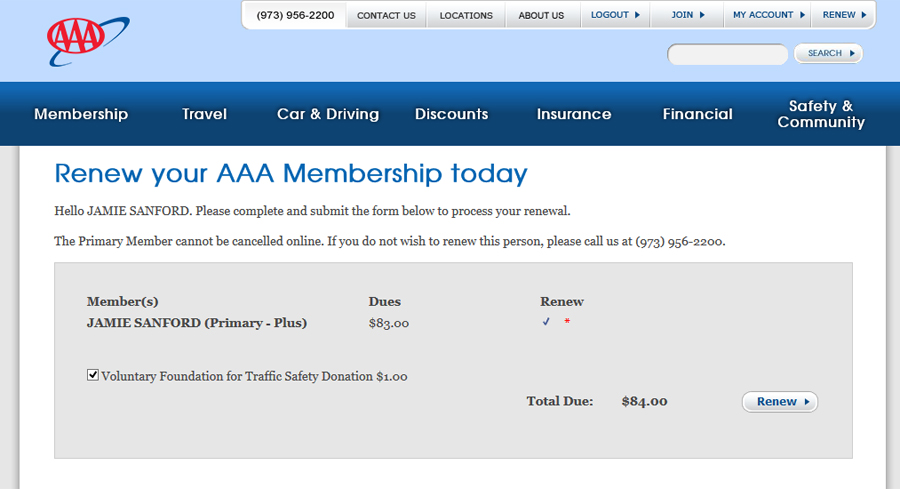The image size is (900, 489).
Task: Open the Travel navigation menu
Action: [204, 114]
